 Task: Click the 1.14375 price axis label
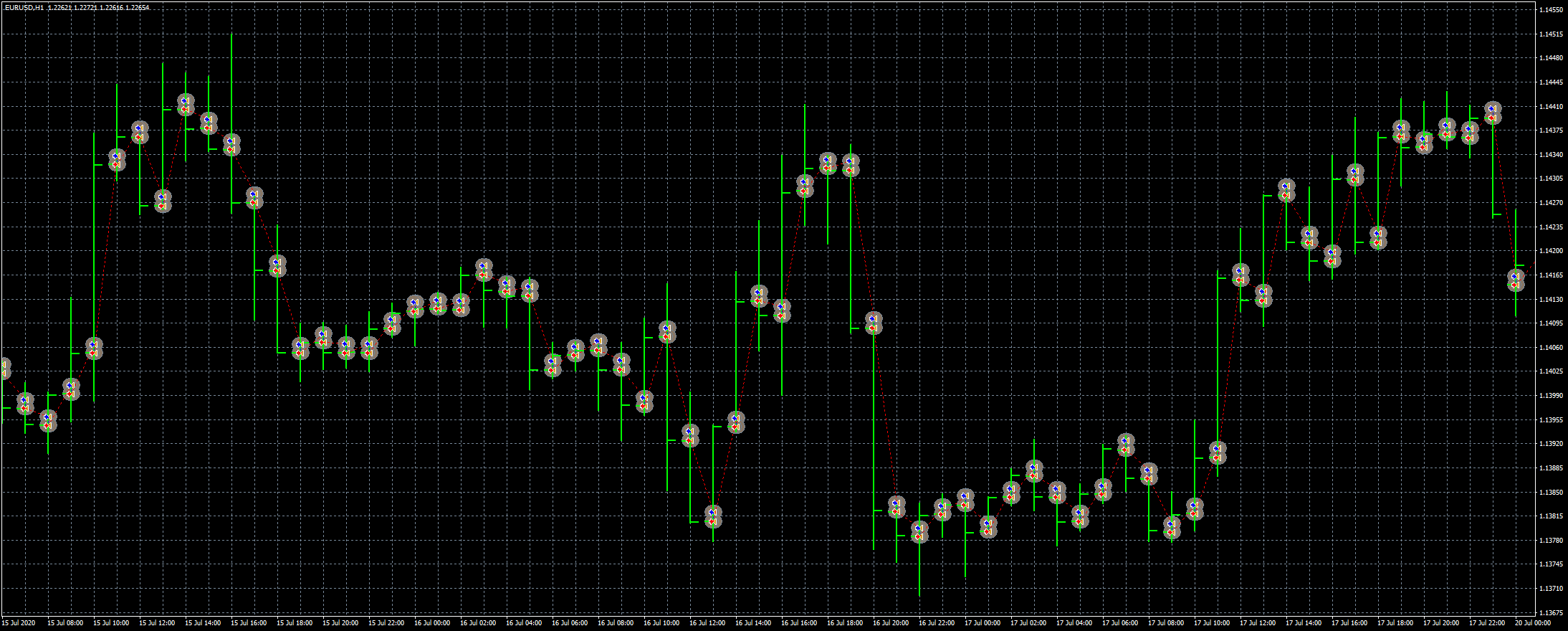(x=1550, y=131)
